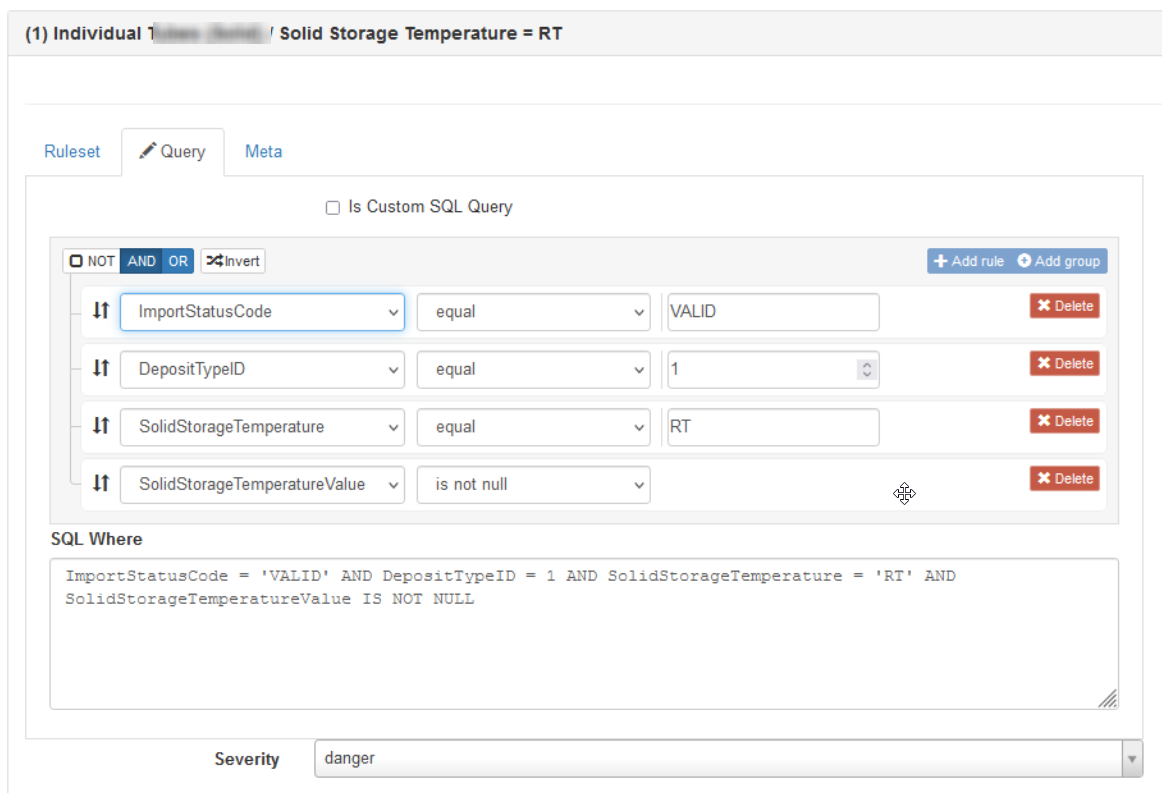Open the SolidStorageTemperature field dropdown
Viewport: 1162px width, 793px height.
[x=262, y=427]
